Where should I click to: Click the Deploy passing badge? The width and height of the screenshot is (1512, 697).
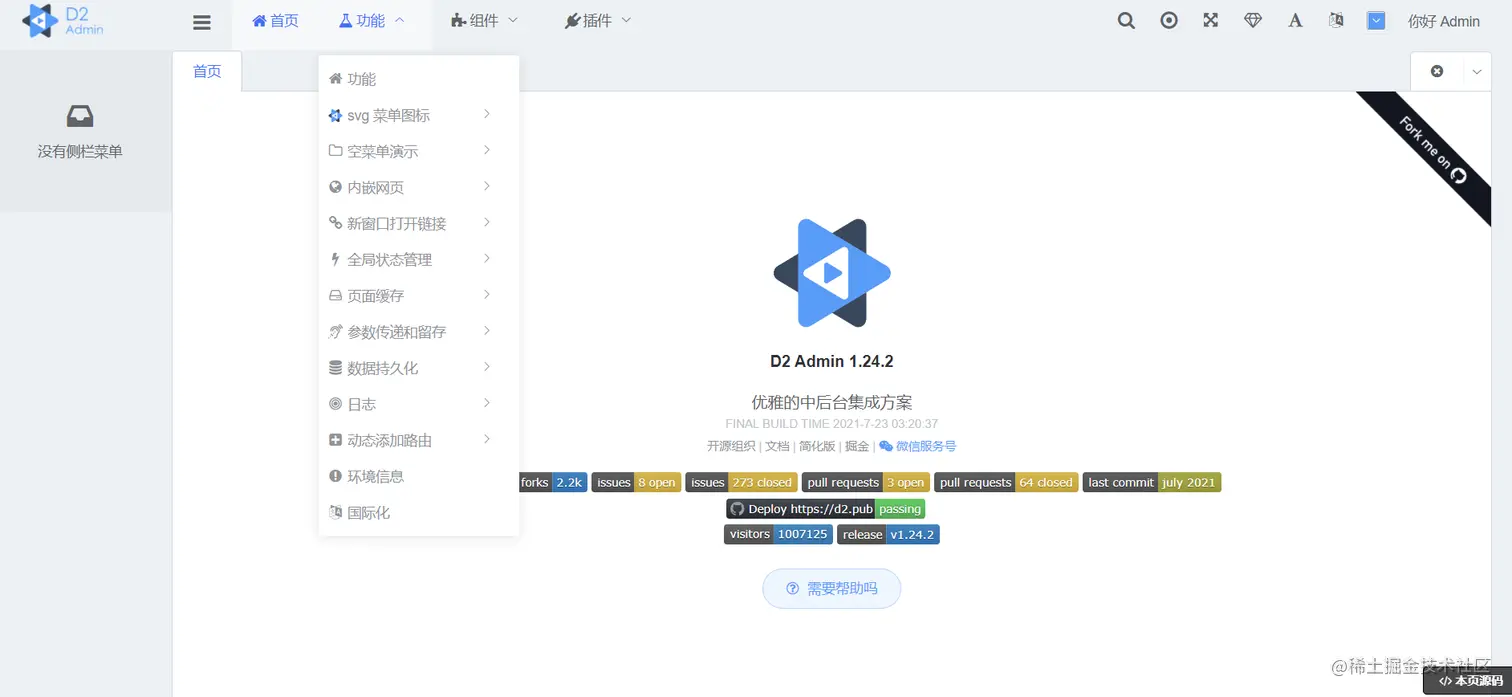pos(825,508)
